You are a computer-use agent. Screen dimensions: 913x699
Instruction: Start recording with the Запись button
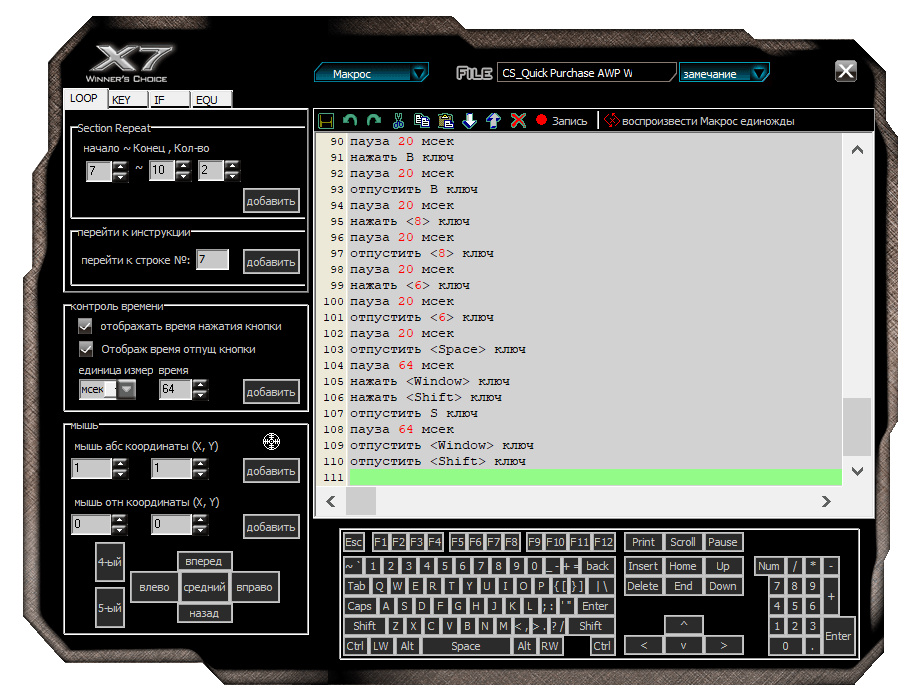pos(562,121)
